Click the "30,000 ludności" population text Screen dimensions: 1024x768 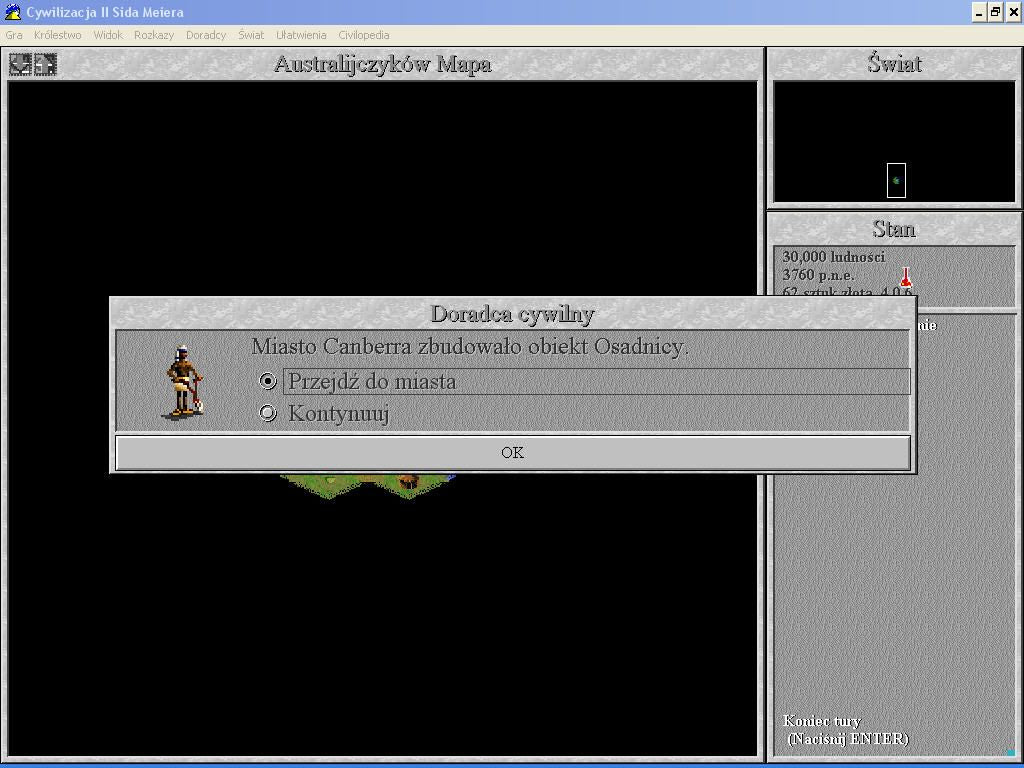click(833, 257)
